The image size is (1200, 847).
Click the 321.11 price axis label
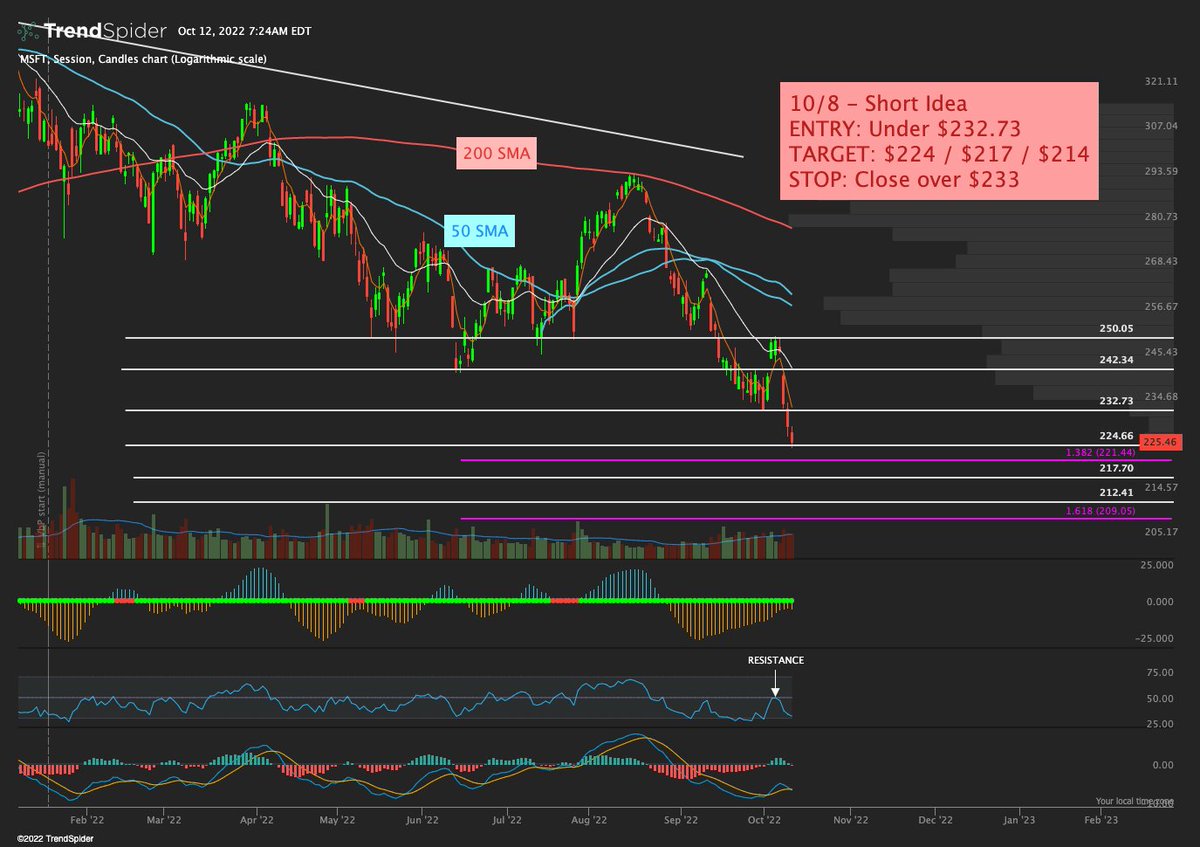[1159, 81]
